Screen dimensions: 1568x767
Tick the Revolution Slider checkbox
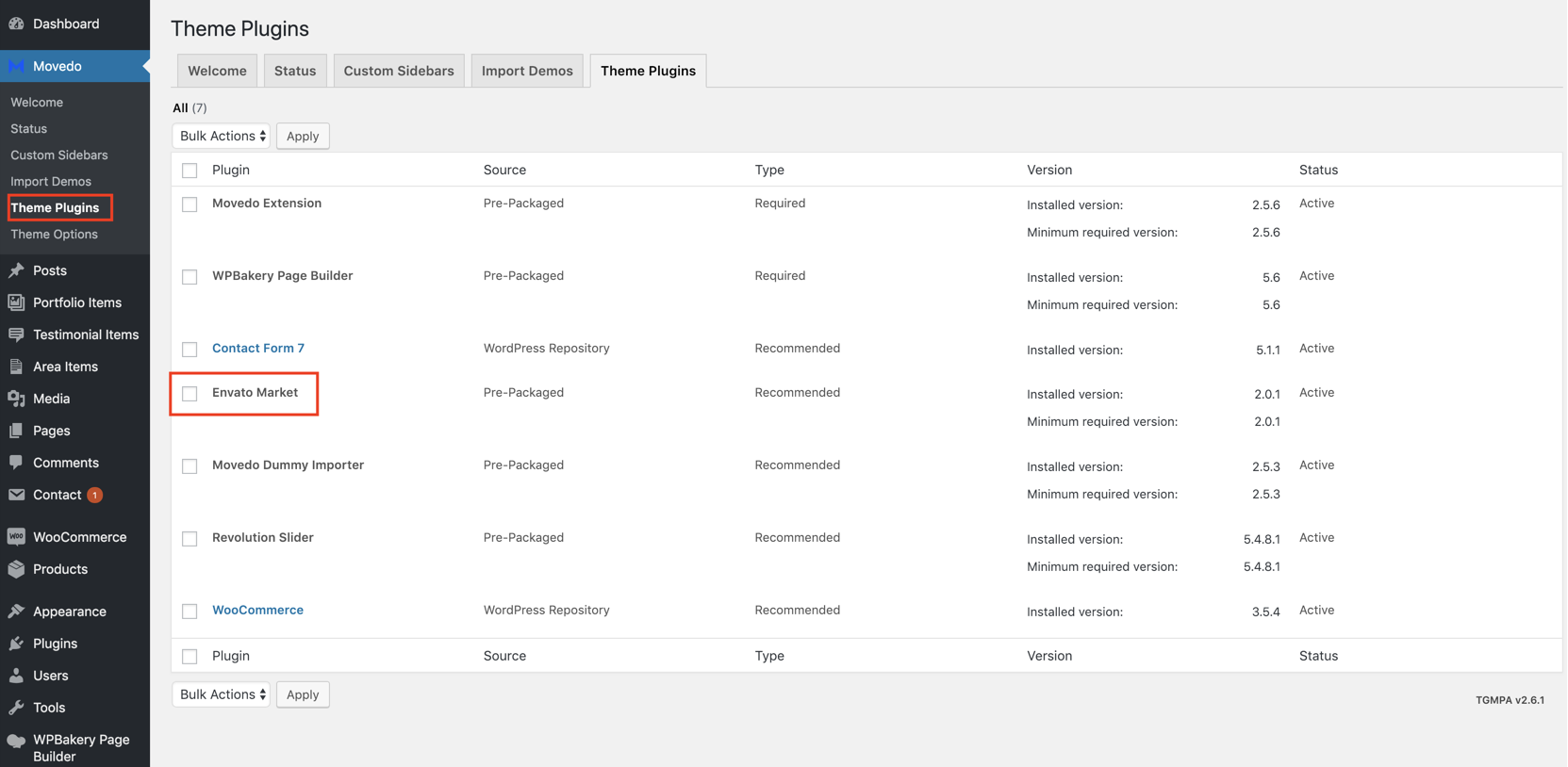tap(190, 538)
